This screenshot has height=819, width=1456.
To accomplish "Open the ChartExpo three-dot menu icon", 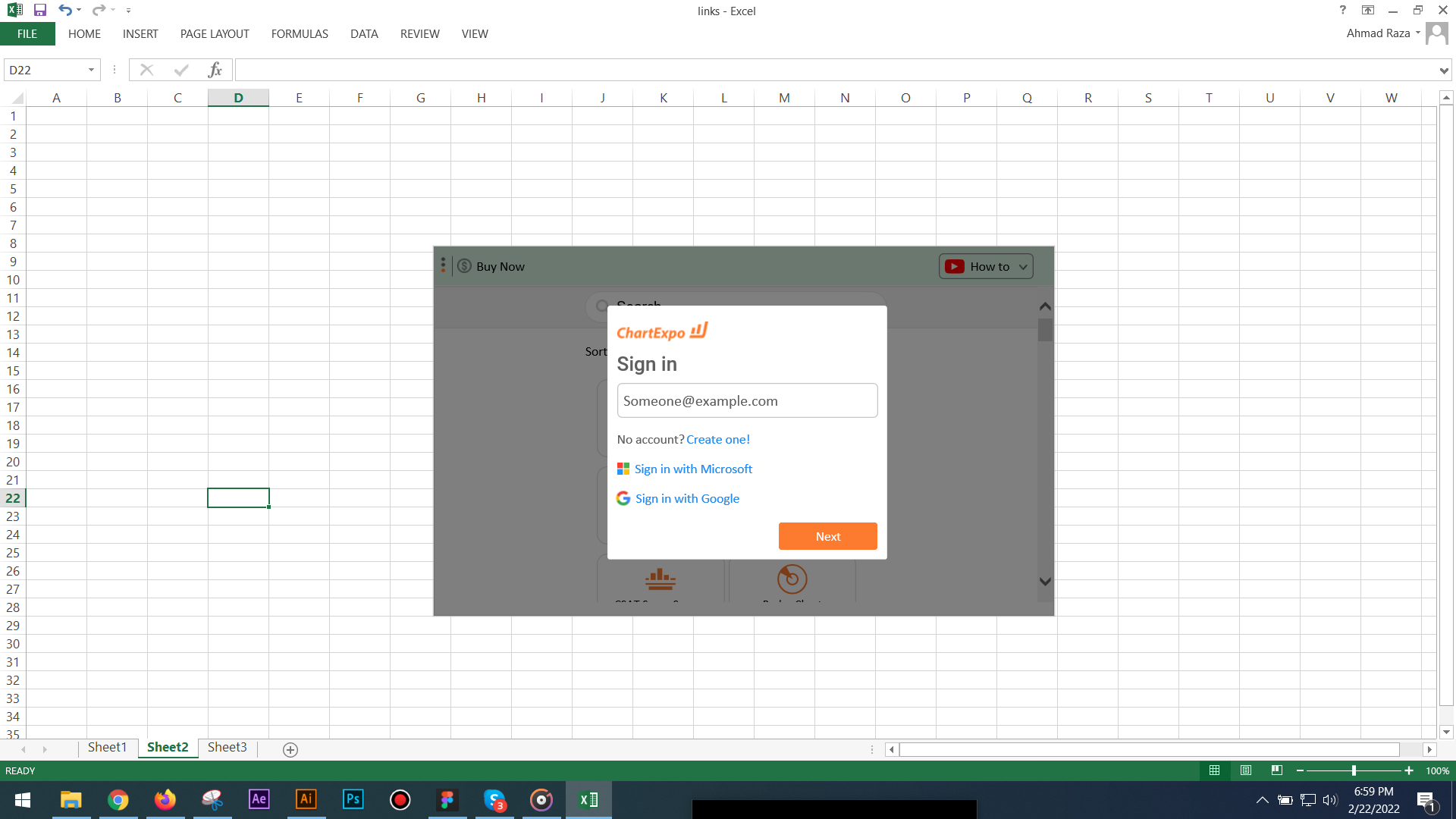I will (x=444, y=265).
